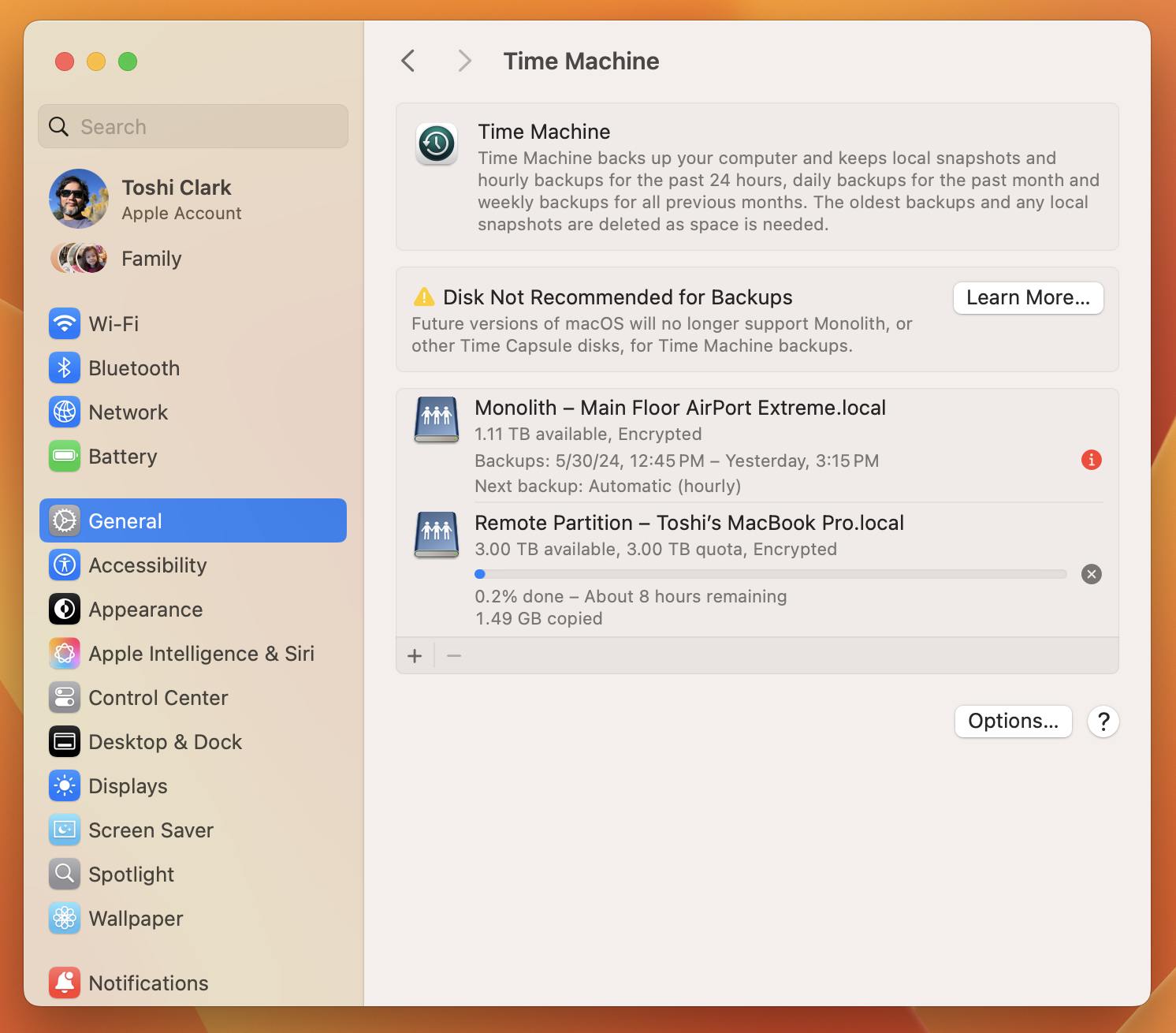The height and width of the screenshot is (1033, 1176).
Task: Click the Wallpaper flower icon
Action: pyautogui.click(x=65, y=918)
